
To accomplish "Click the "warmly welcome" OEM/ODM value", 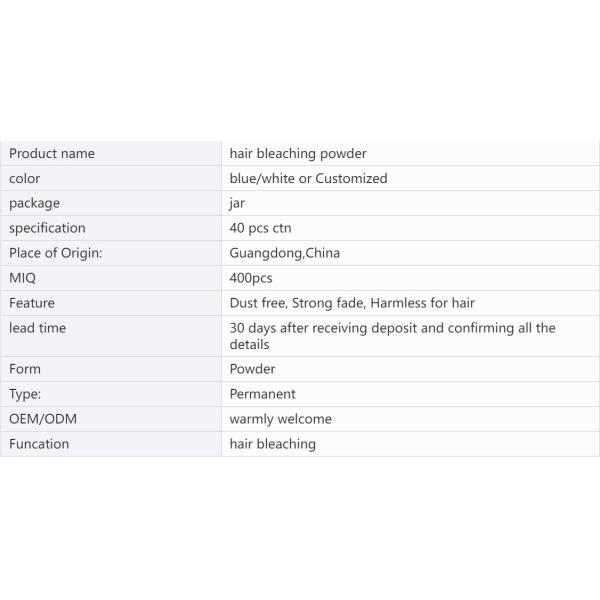I will pos(280,419).
